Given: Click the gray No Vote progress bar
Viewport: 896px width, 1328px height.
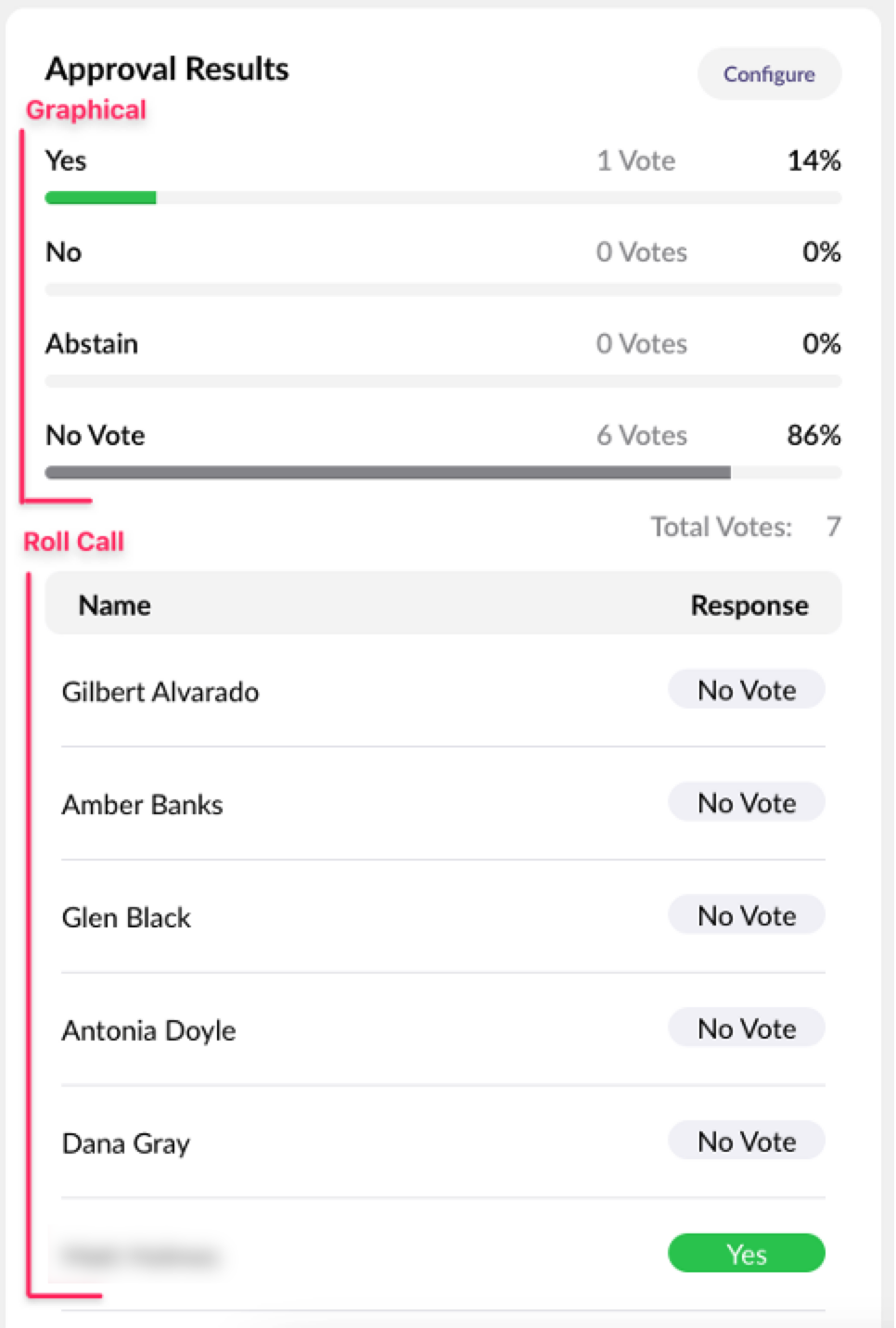Looking at the screenshot, I should click(x=387, y=473).
